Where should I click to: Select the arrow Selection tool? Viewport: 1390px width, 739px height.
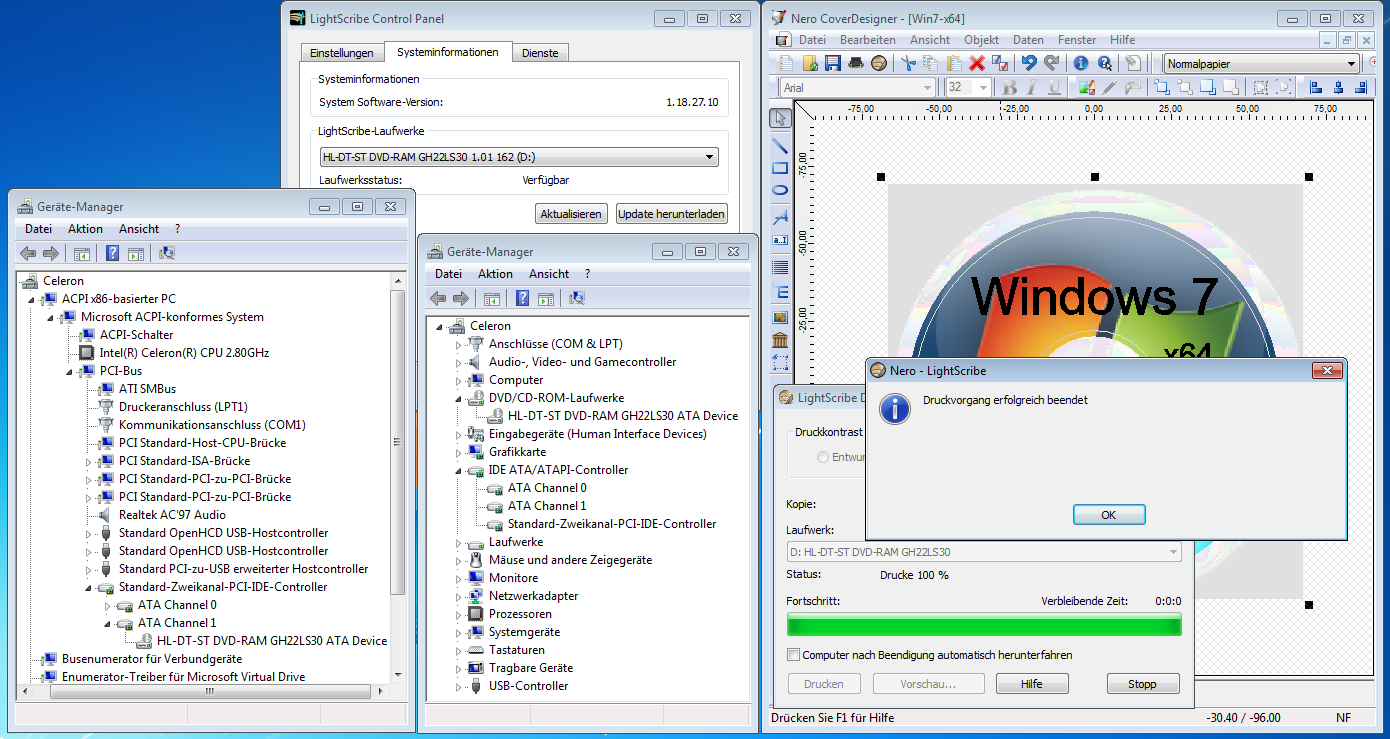tap(780, 119)
